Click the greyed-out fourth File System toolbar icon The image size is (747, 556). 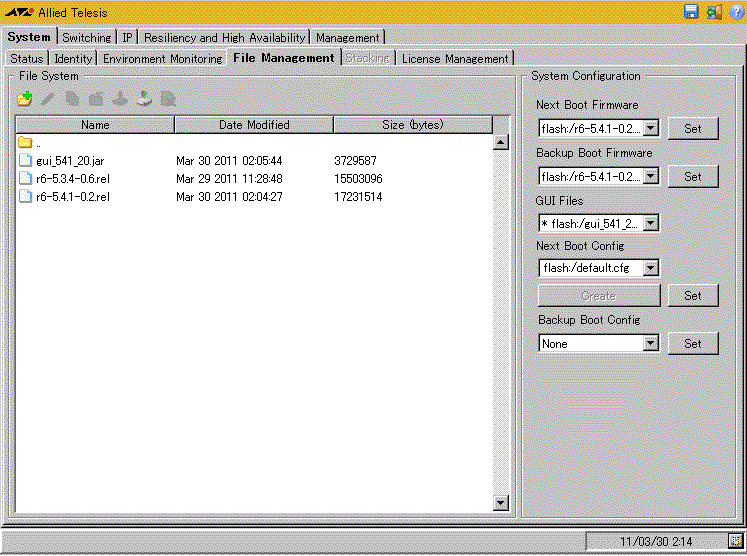click(x=96, y=99)
